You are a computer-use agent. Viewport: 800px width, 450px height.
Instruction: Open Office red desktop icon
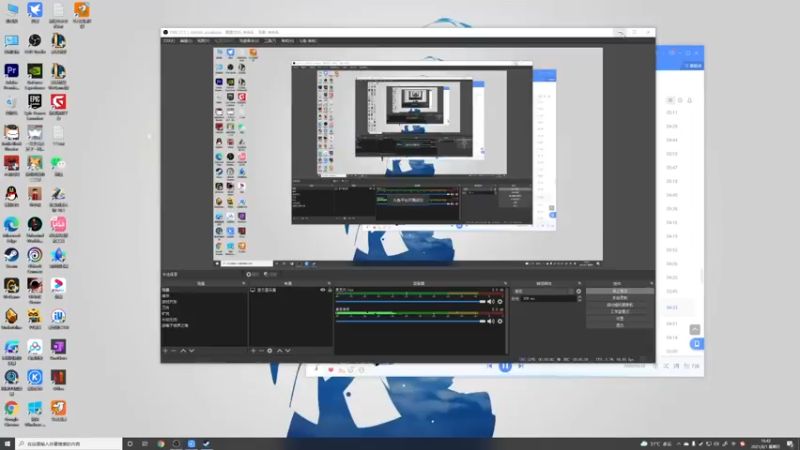[x=58, y=380]
